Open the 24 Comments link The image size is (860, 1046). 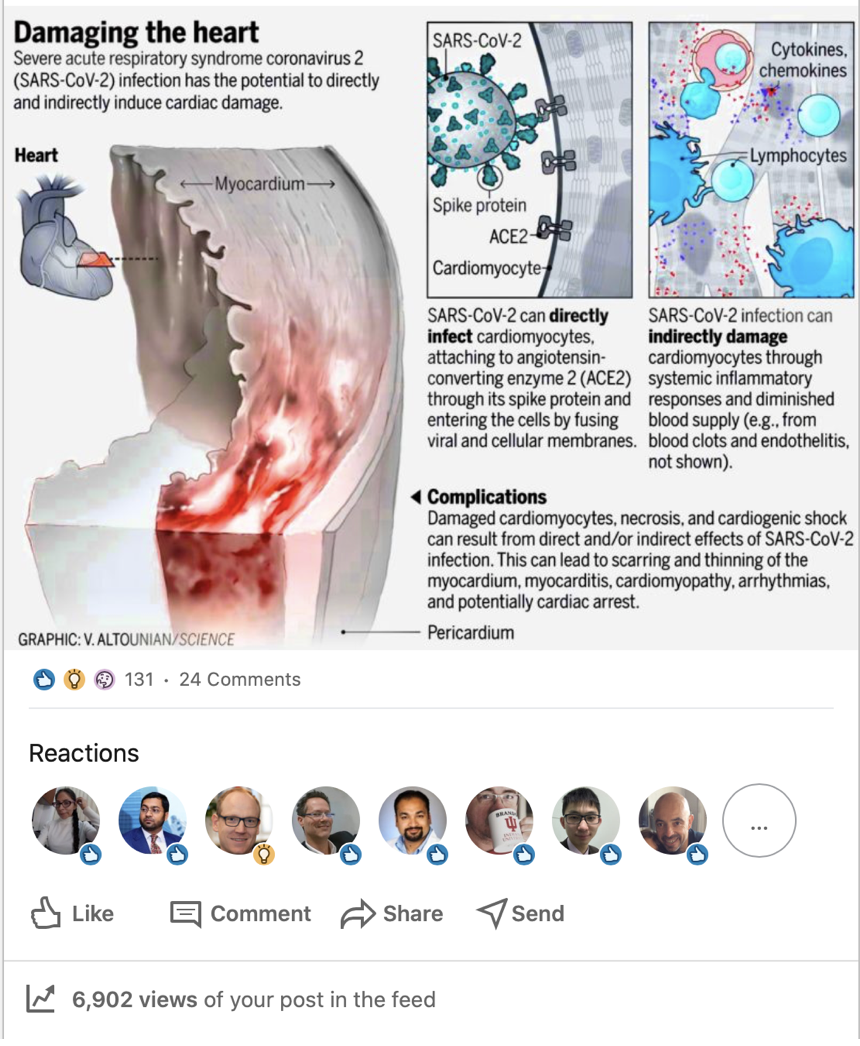click(x=240, y=679)
